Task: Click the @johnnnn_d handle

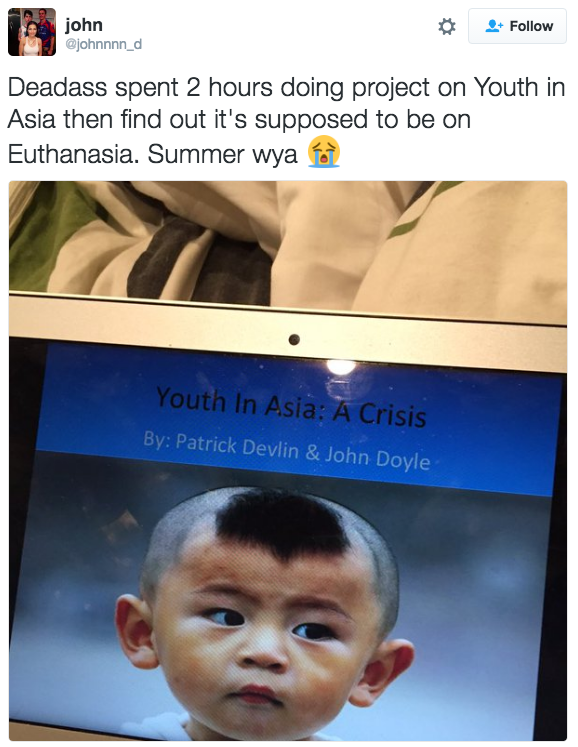Action: coord(103,44)
